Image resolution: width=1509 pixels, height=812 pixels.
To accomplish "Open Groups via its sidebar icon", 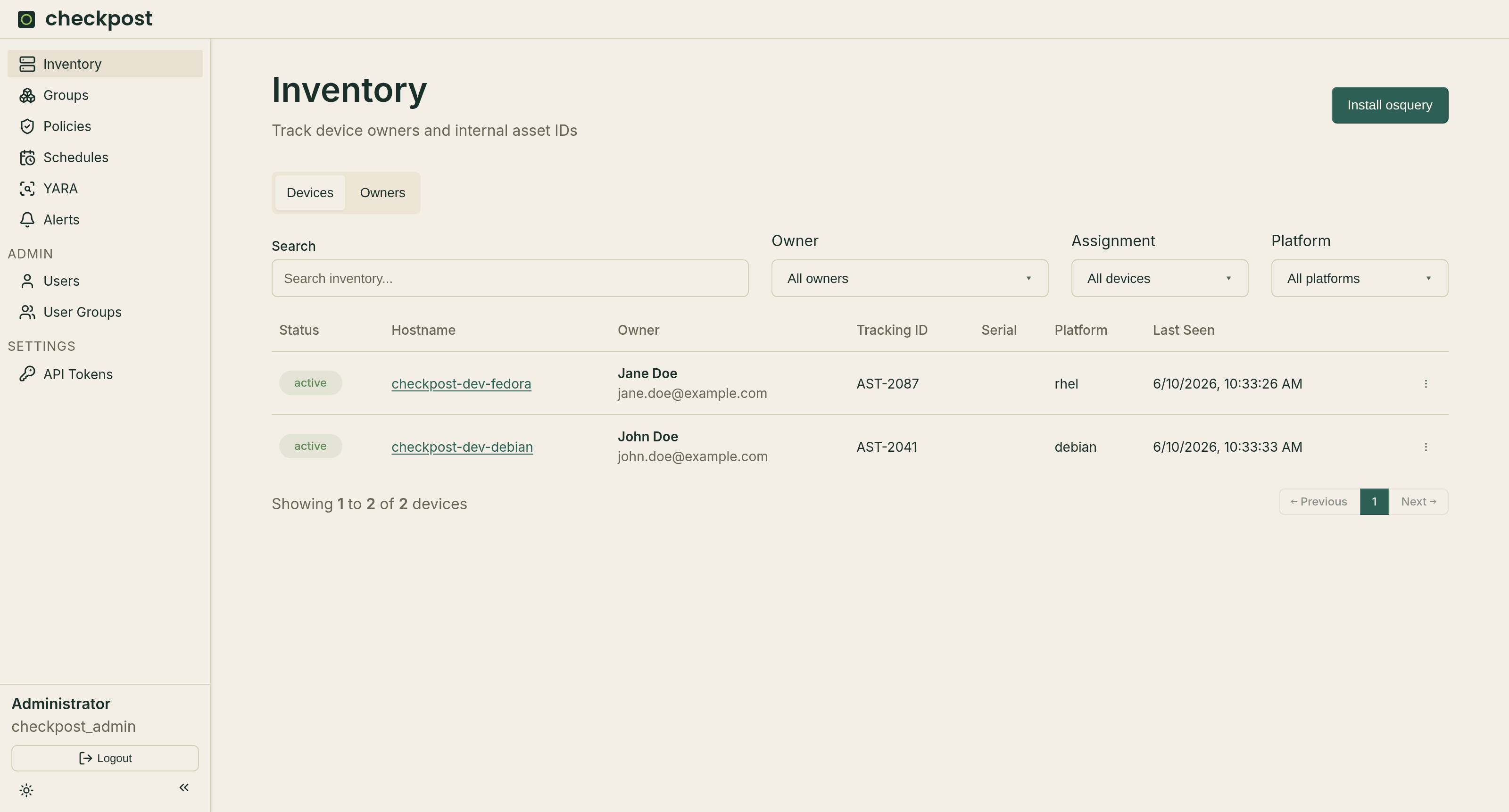I will tap(27, 95).
